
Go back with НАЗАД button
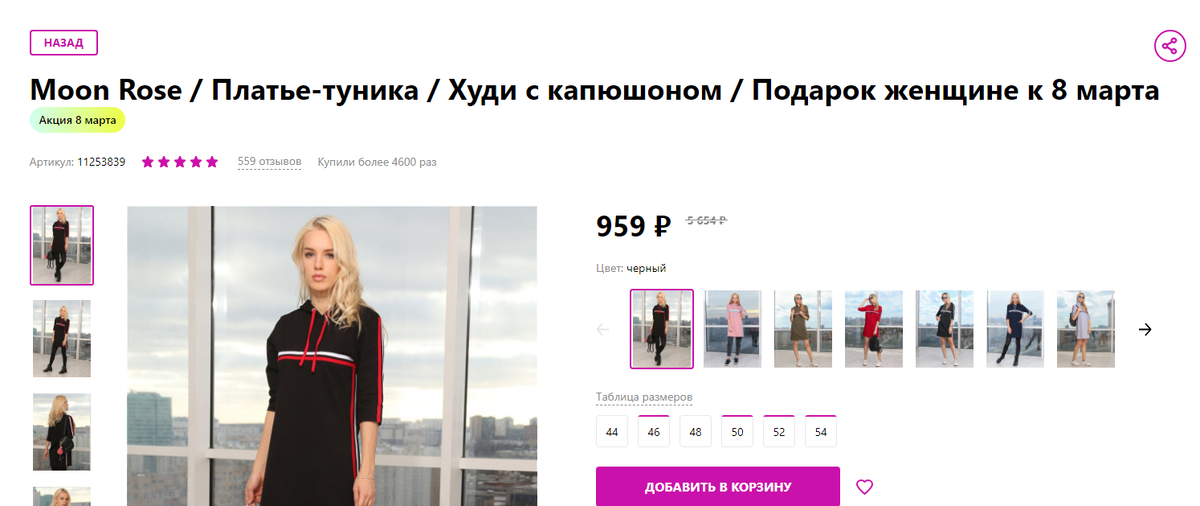click(63, 43)
